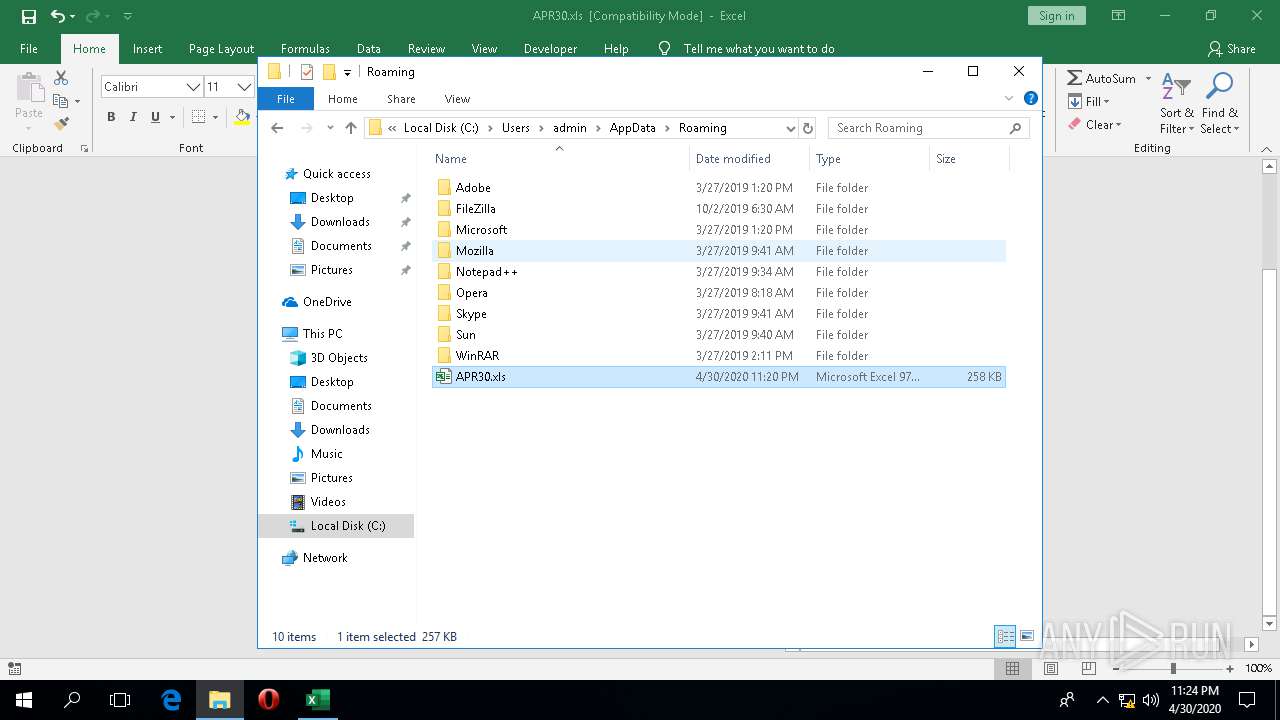
Task: Select the Format Painter brush icon
Action: [61, 124]
